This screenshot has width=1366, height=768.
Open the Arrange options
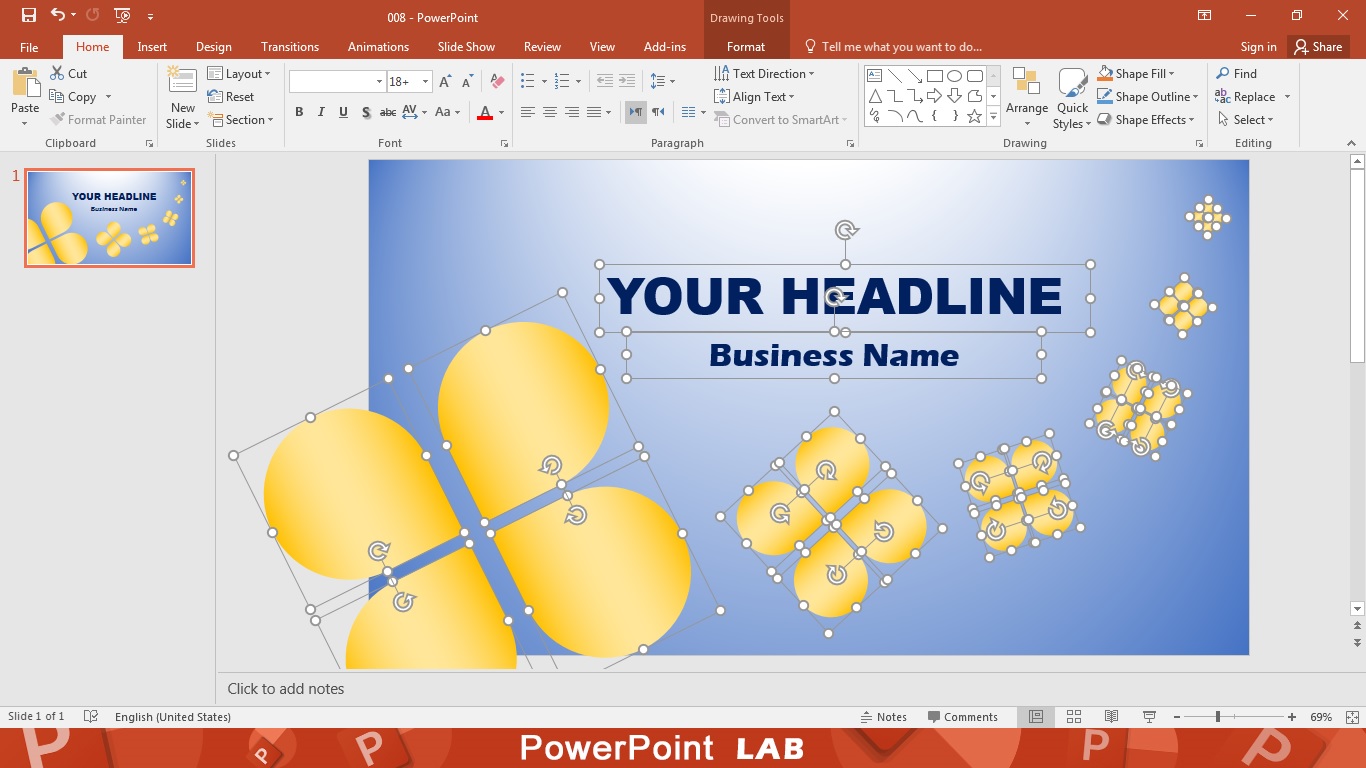(x=1027, y=97)
